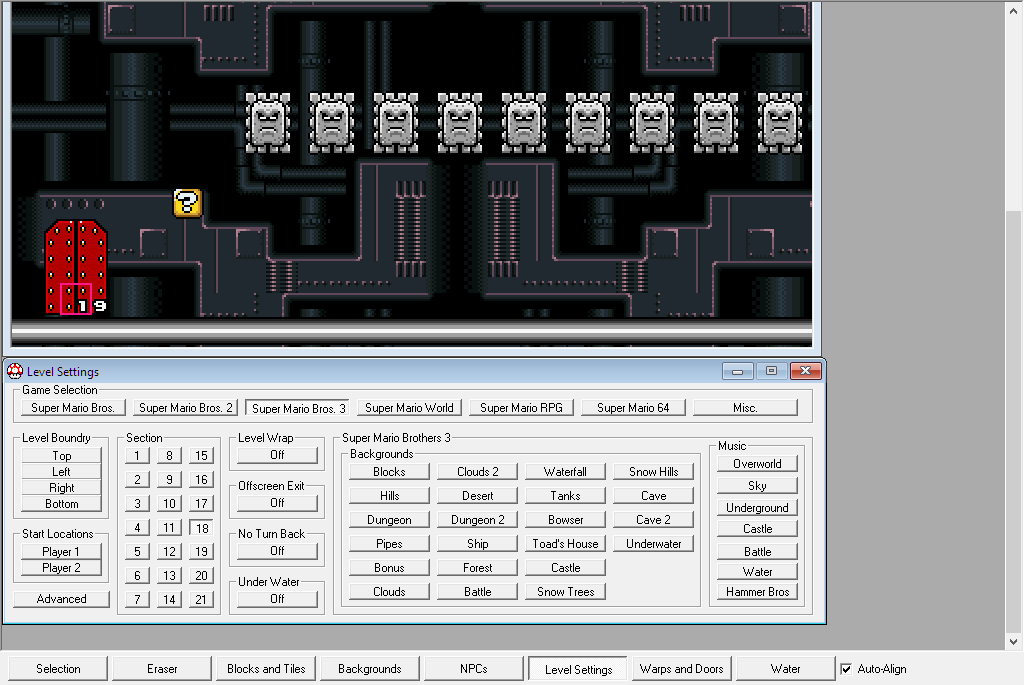Image resolution: width=1024 pixels, height=685 pixels.
Task: Select Pipes background
Action: pos(389,544)
